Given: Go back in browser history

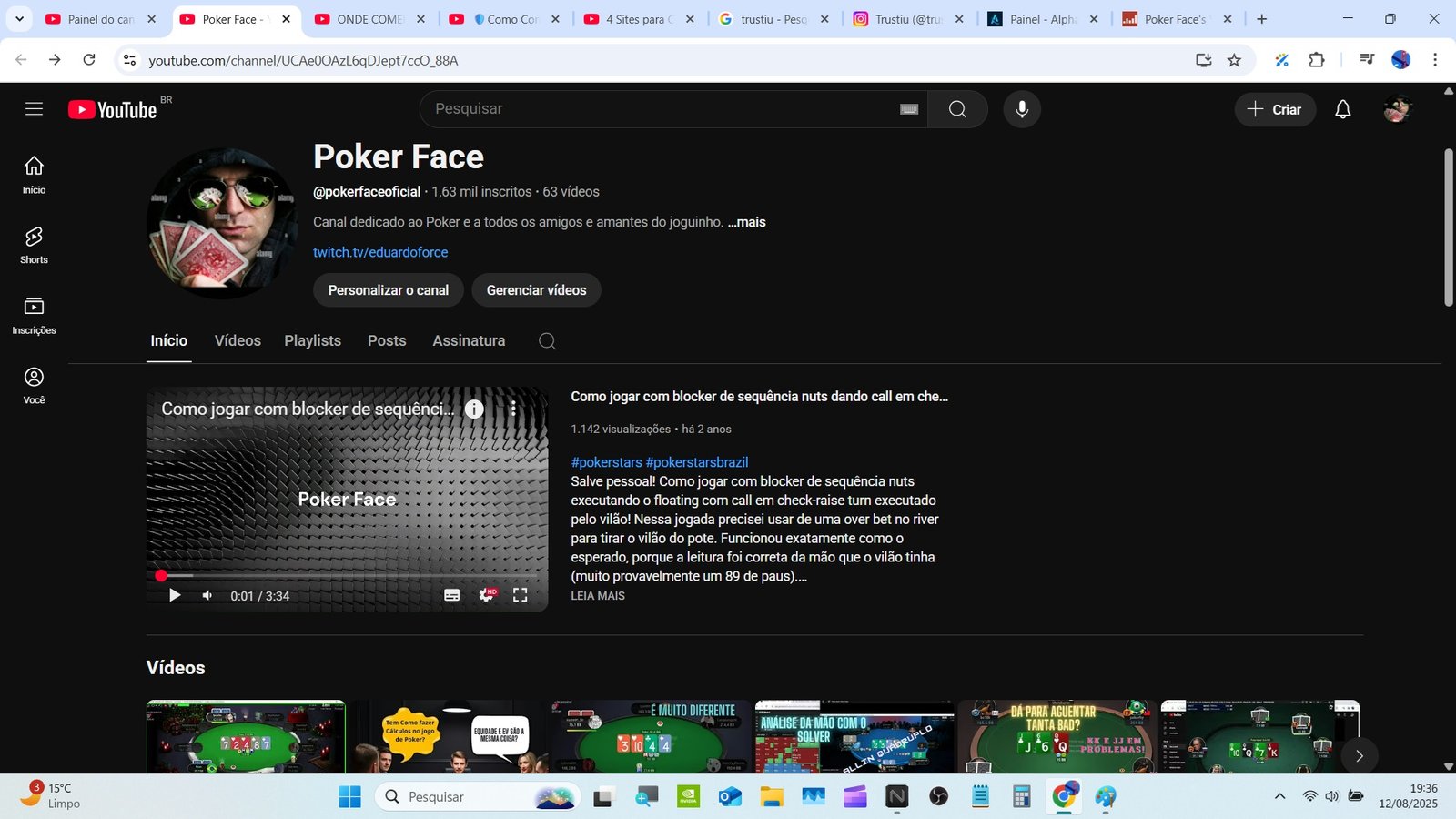Looking at the screenshot, I should 21,60.
